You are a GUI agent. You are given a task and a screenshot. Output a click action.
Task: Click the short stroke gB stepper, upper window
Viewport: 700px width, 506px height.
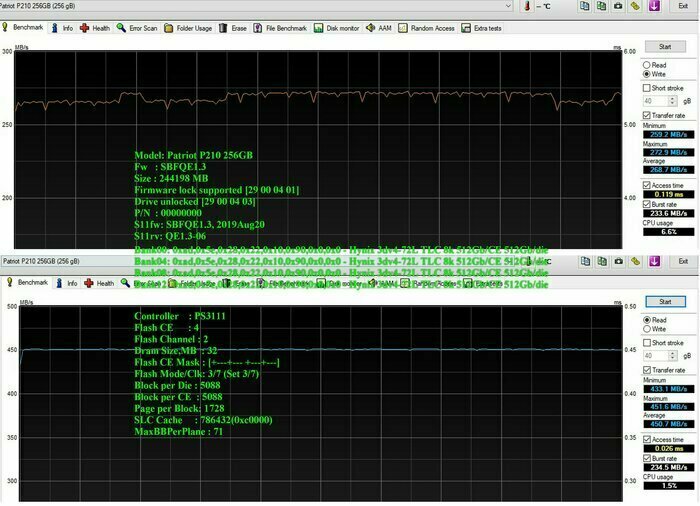click(x=673, y=101)
